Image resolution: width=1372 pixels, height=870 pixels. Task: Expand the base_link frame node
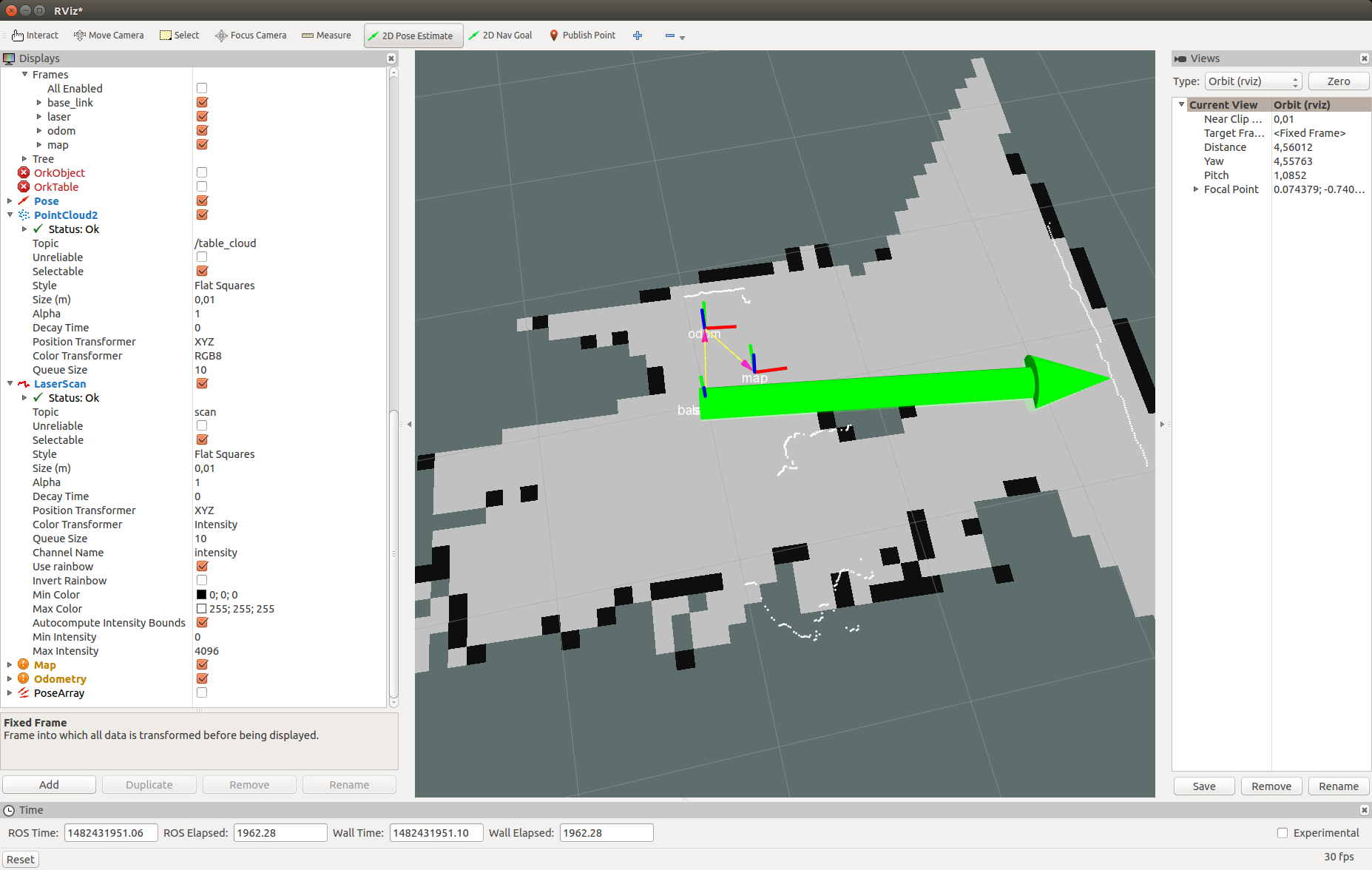click(x=39, y=102)
